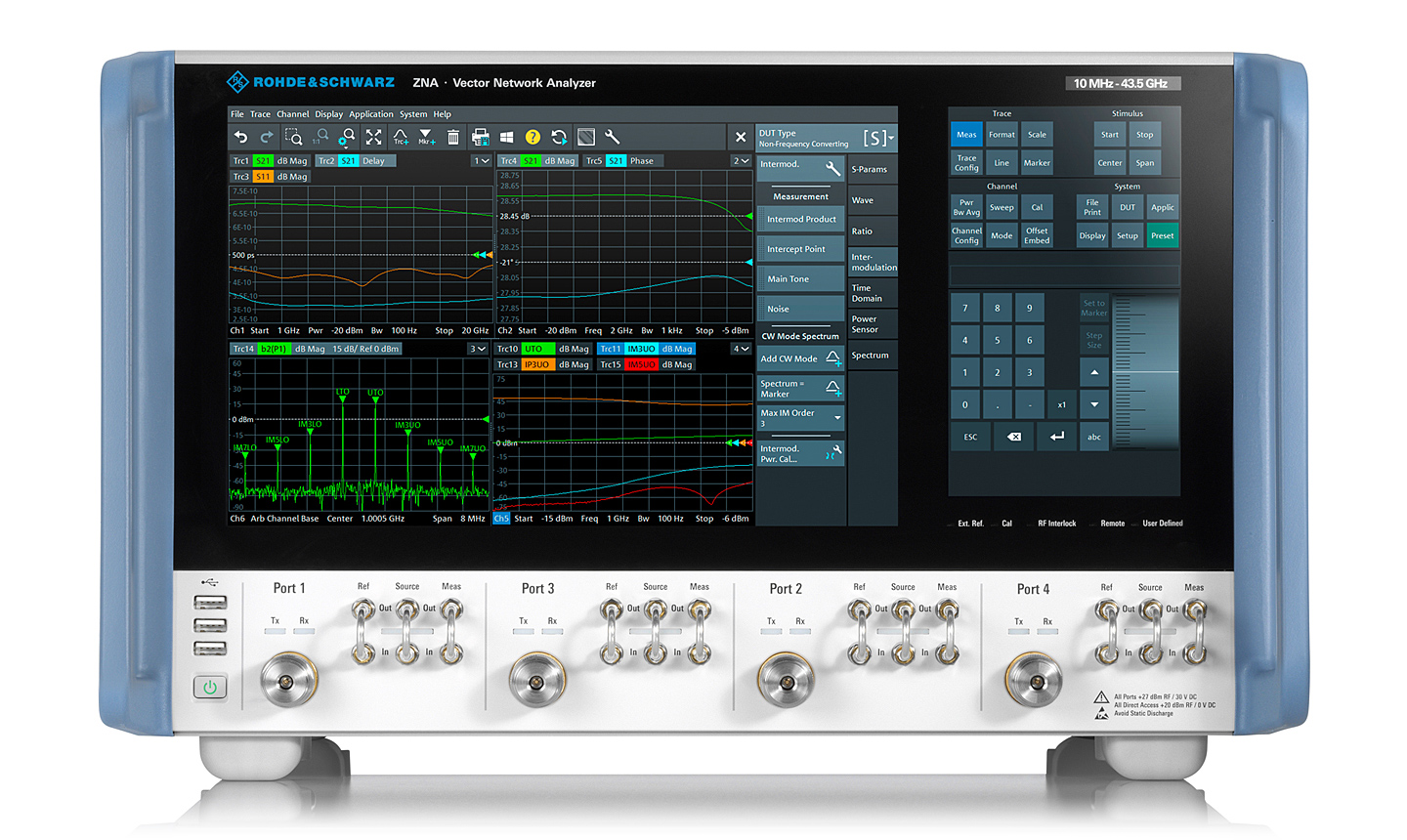1407x840 pixels.
Task: Click the Offset Embed button
Action: tap(1037, 235)
